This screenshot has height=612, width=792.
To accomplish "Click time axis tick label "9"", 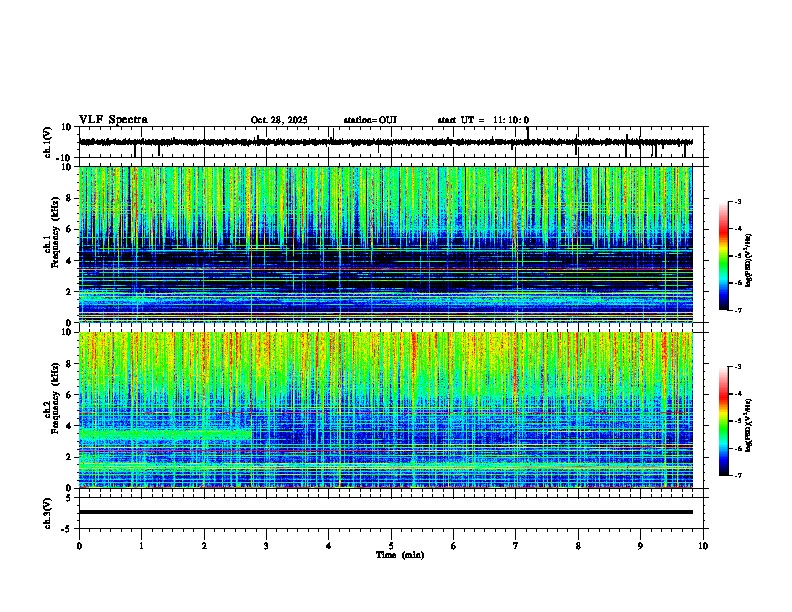I will click(x=640, y=546).
